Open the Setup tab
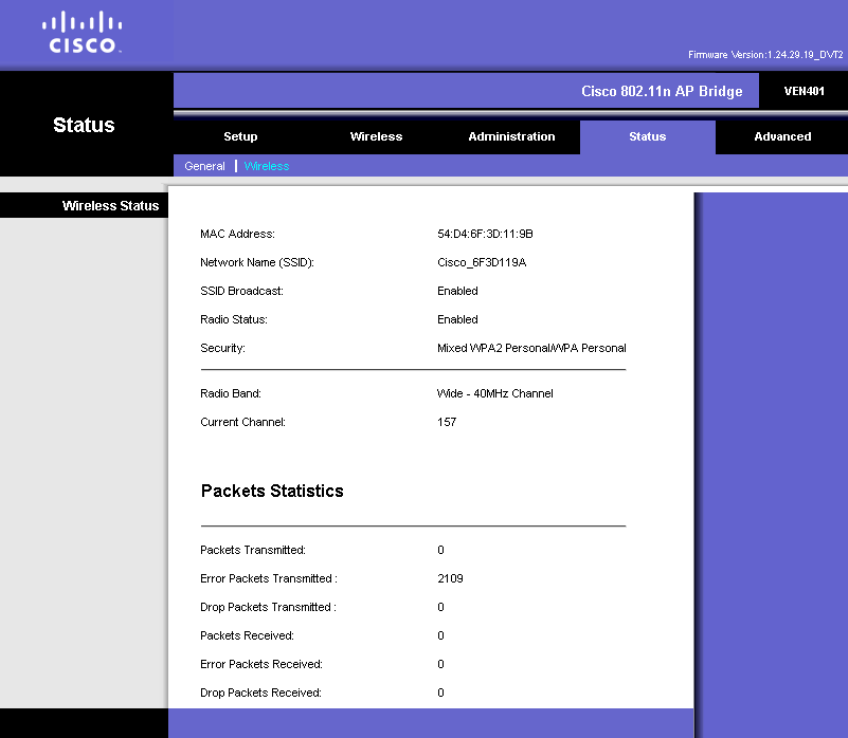The height and width of the screenshot is (738, 848). [x=241, y=137]
